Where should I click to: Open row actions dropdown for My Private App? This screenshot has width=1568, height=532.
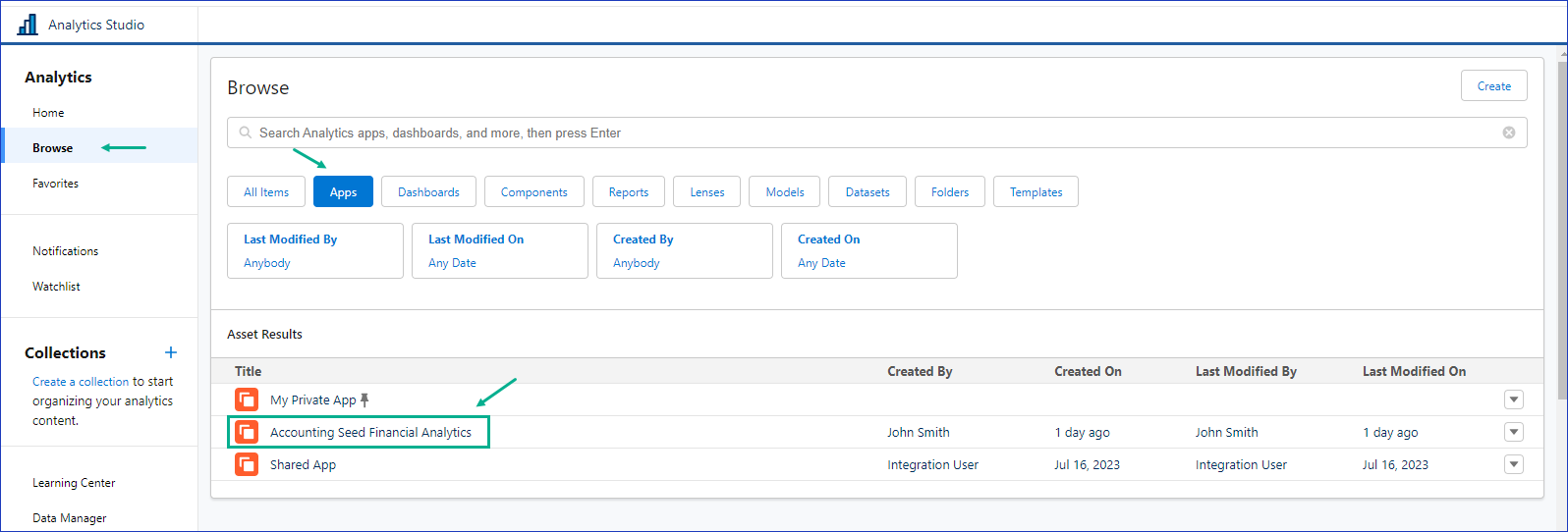[x=1513, y=399]
